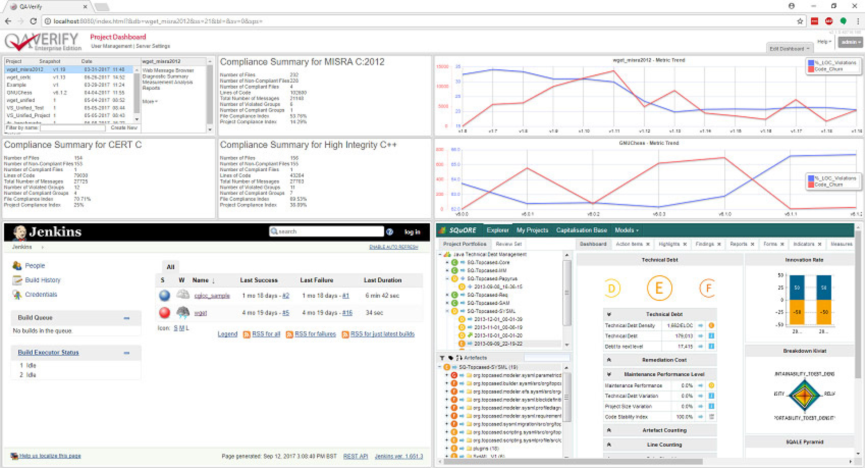865x468 pixels.
Task: Click the Jenkins butler logo
Action: point(20,232)
